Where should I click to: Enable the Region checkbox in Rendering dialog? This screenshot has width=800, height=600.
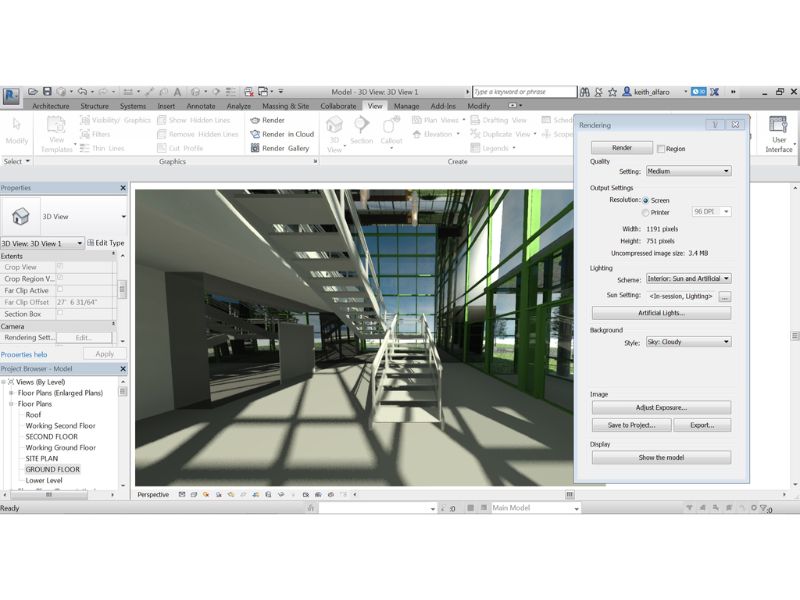coord(661,148)
